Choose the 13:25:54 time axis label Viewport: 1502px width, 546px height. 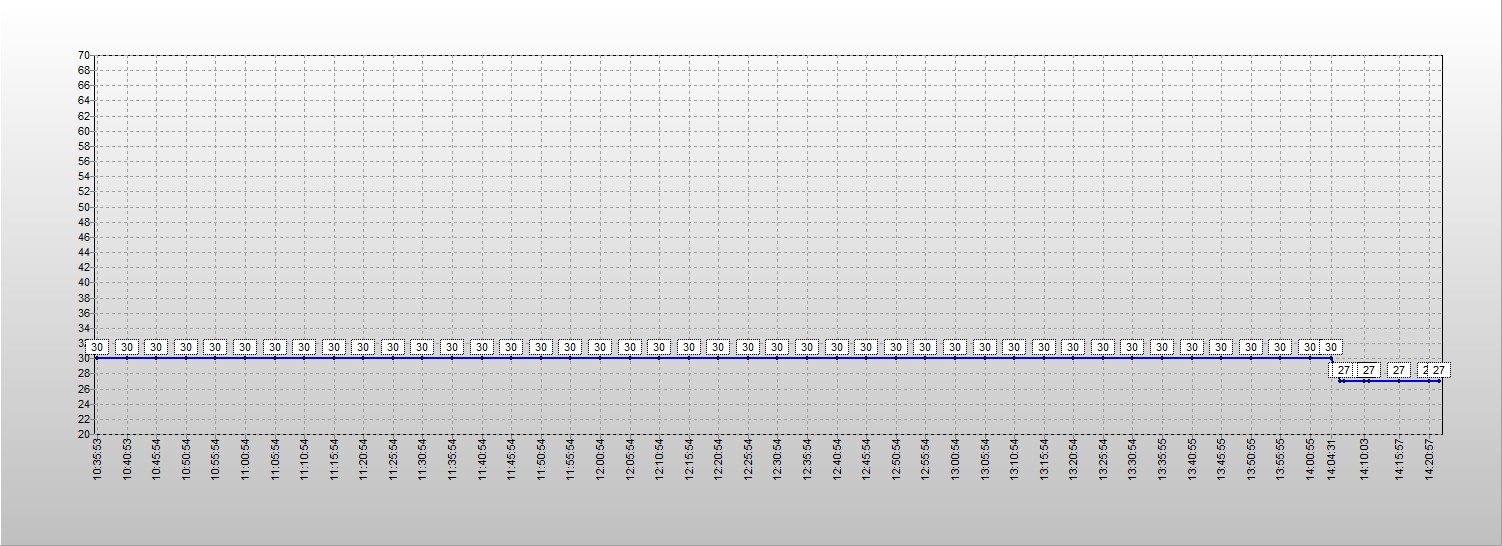pyautogui.click(x=1103, y=459)
